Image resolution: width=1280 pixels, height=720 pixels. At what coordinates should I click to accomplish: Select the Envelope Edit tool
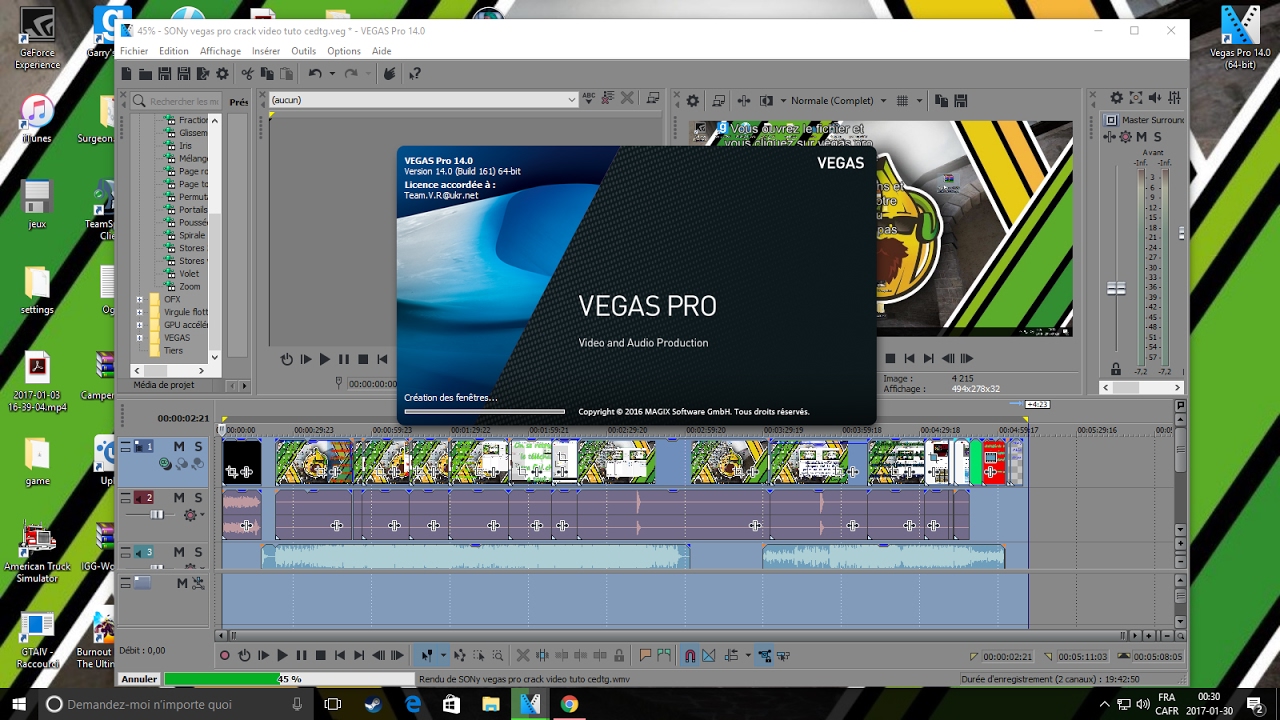(x=459, y=656)
